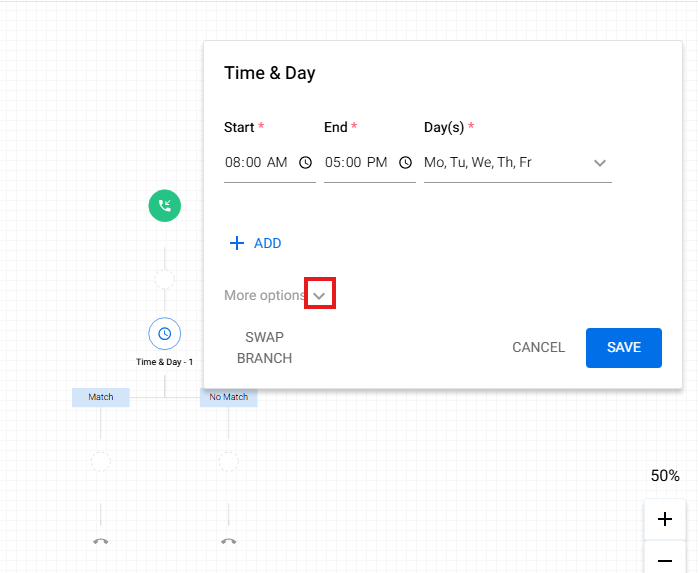698x573 pixels.
Task: Click the plus icon beside ADD
Action: click(x=237, y=243)
